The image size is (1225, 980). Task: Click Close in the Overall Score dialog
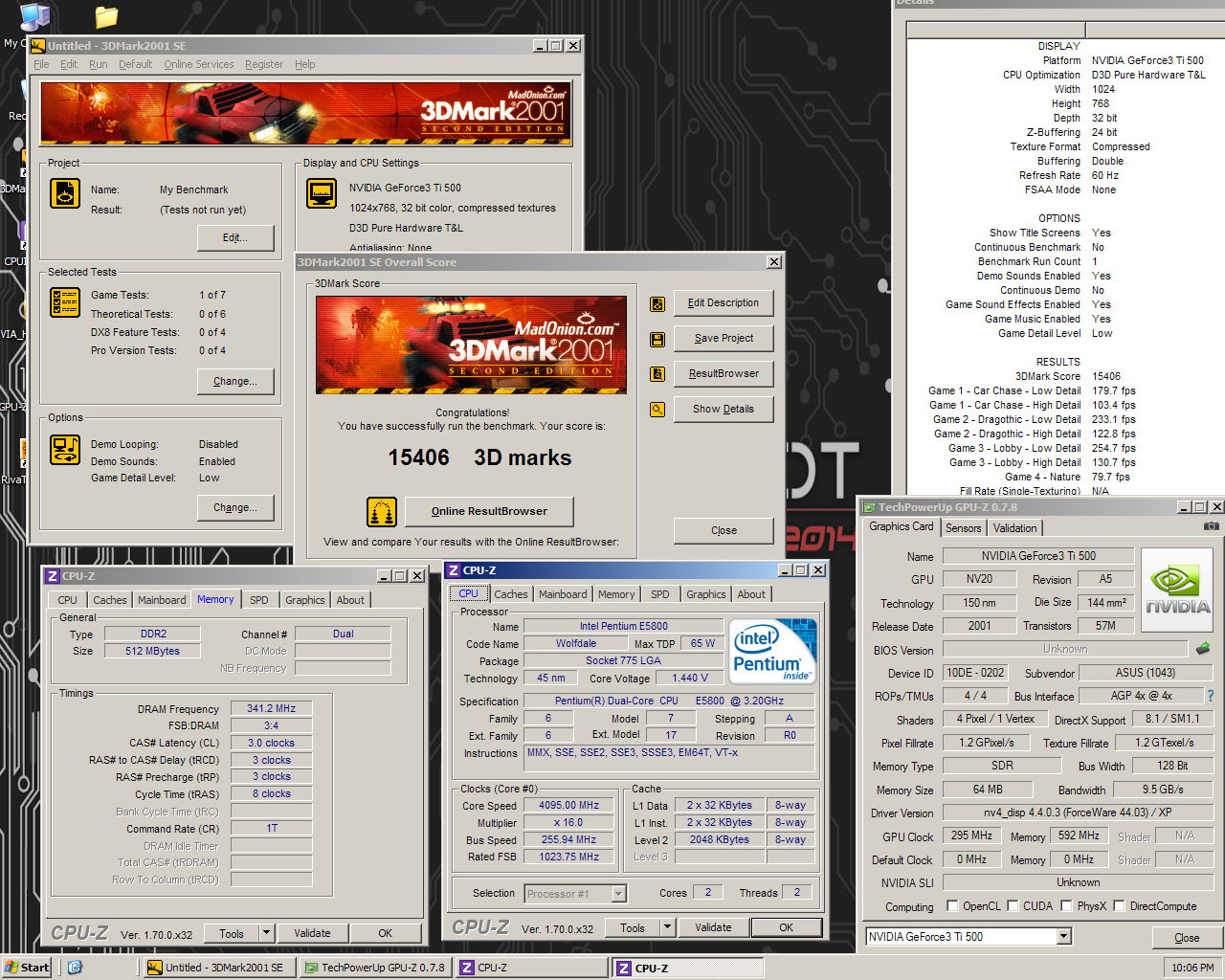point(724,530)
